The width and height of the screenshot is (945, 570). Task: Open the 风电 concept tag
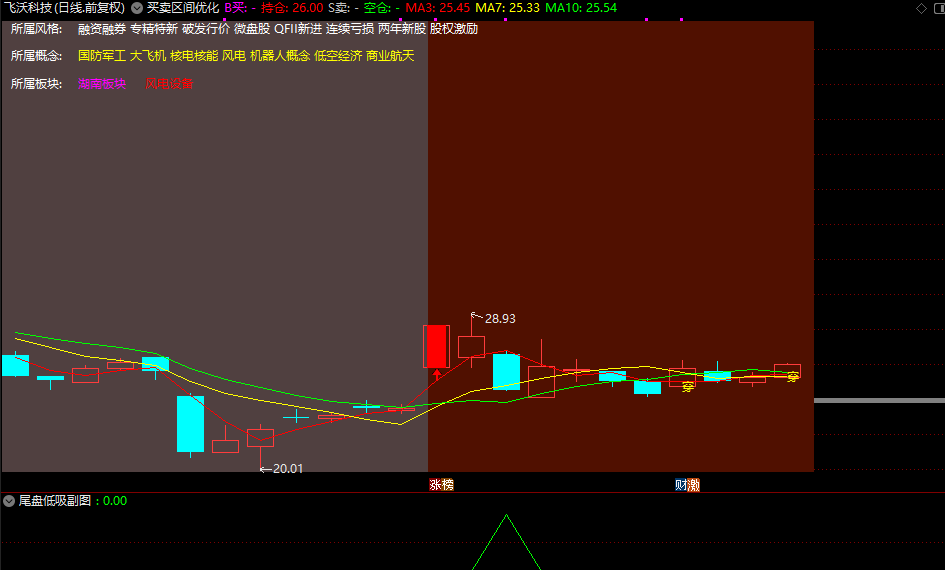coord(234,56)
